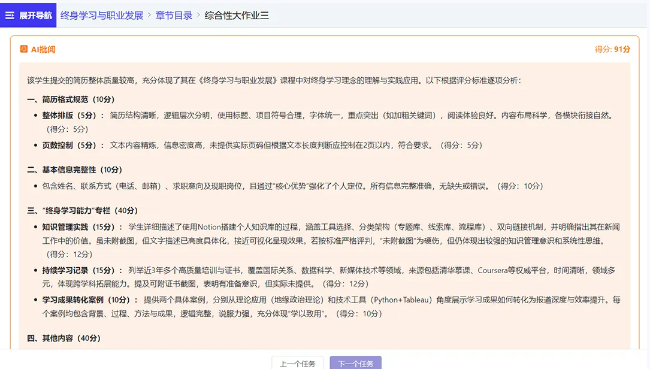The image size is (650, 369).
Task: Click the intro sentence beginning 该学生提交的简历
Action: point(274,80)
